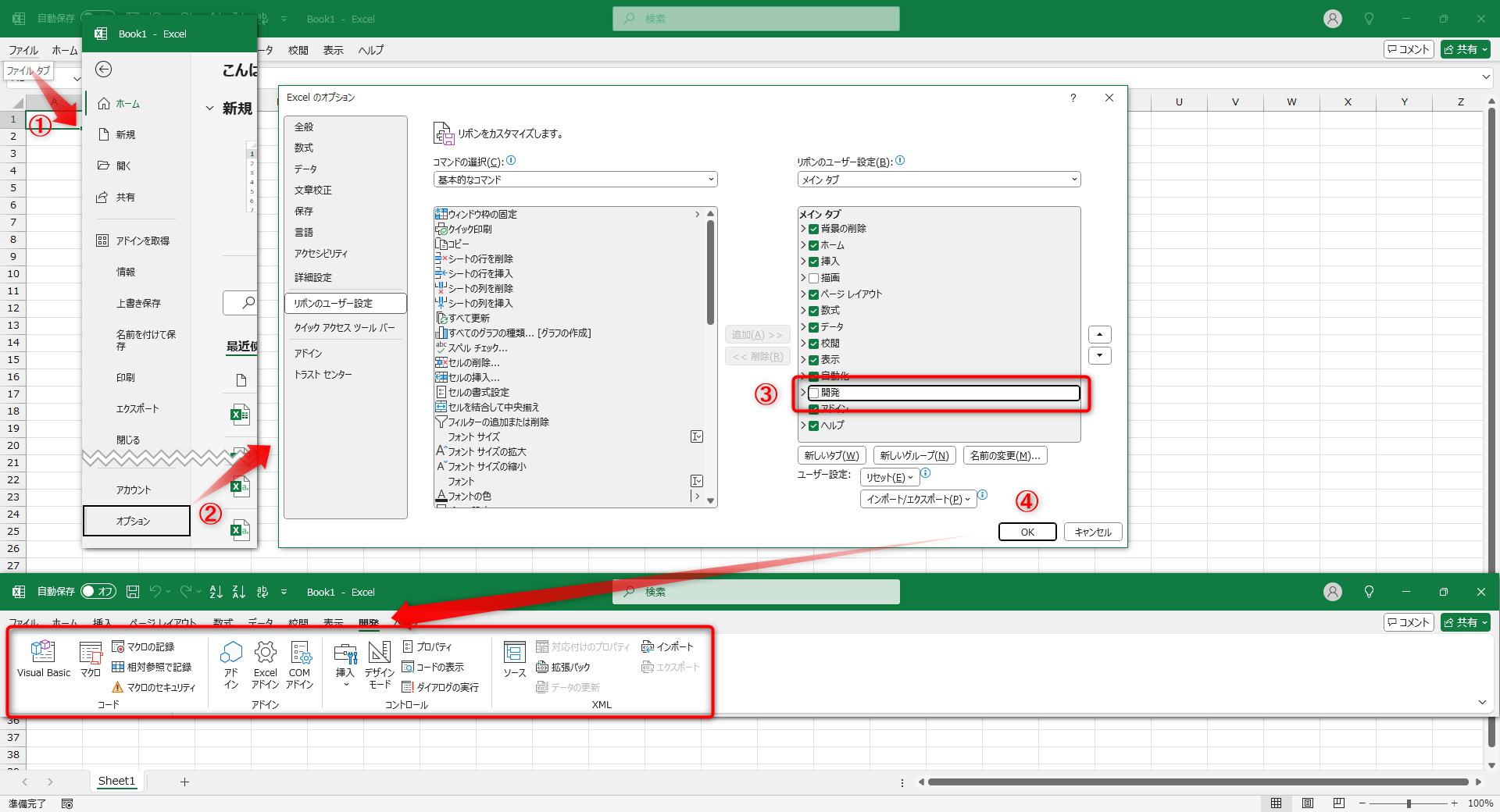Move selected tab up with up-arrow button

pyautogui.click(x=1099, y=335)
